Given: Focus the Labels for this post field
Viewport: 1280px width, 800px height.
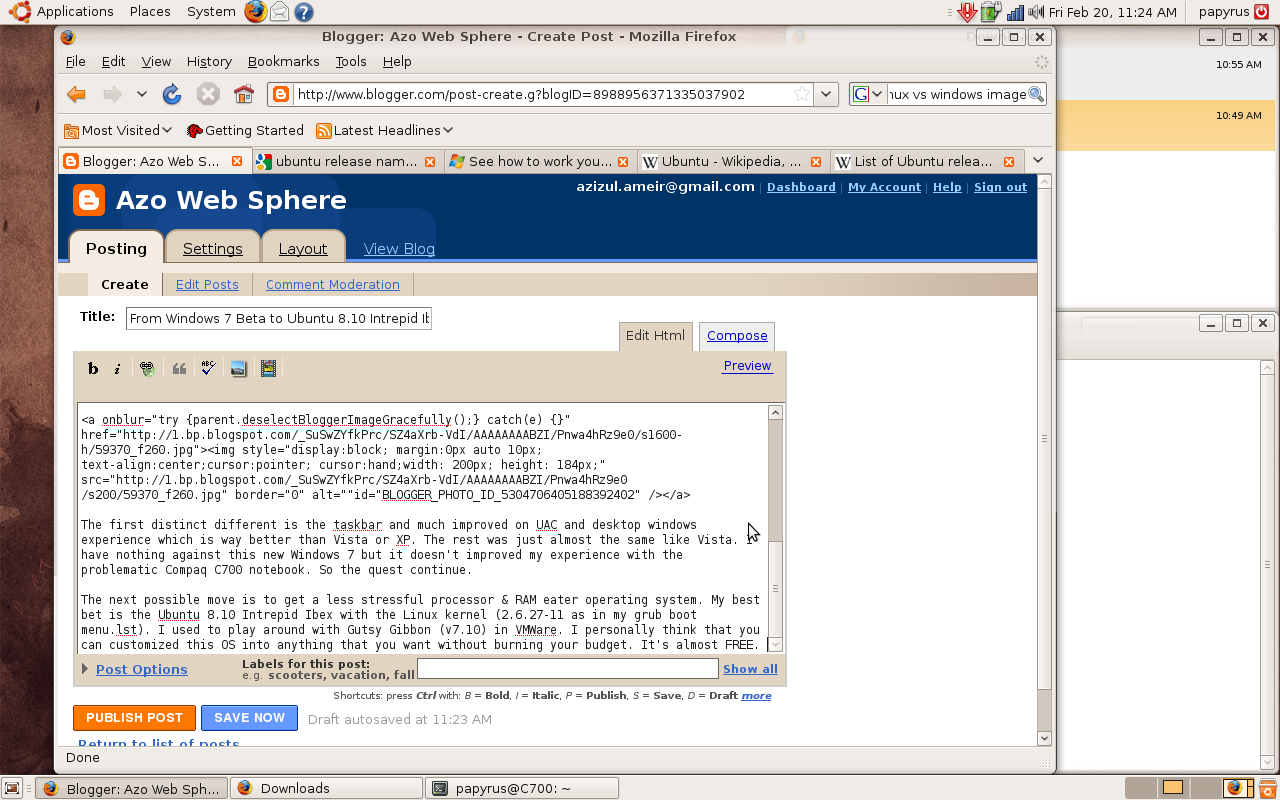Looking at the screenshot, I should 568,668.
